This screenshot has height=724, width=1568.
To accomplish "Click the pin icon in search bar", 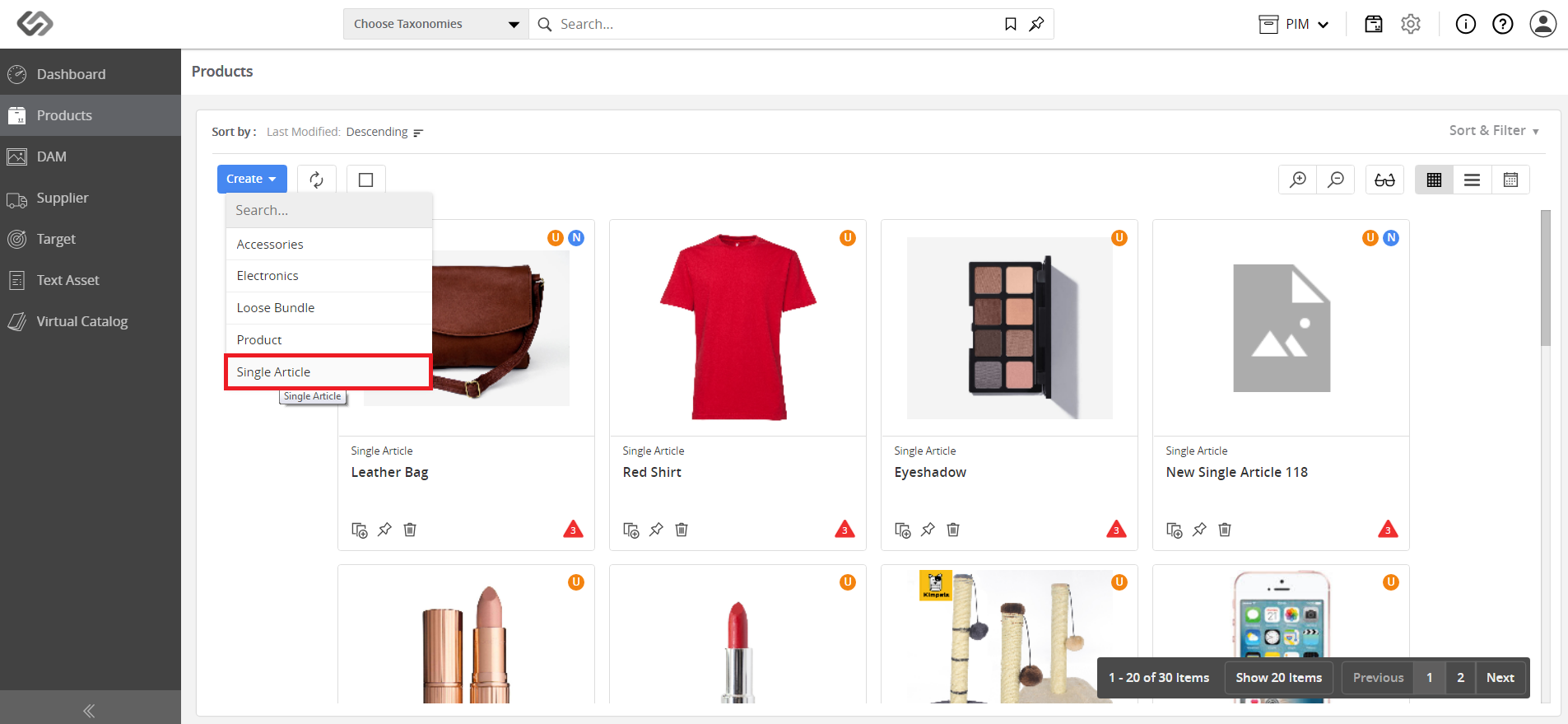I will pos(1036,24).
